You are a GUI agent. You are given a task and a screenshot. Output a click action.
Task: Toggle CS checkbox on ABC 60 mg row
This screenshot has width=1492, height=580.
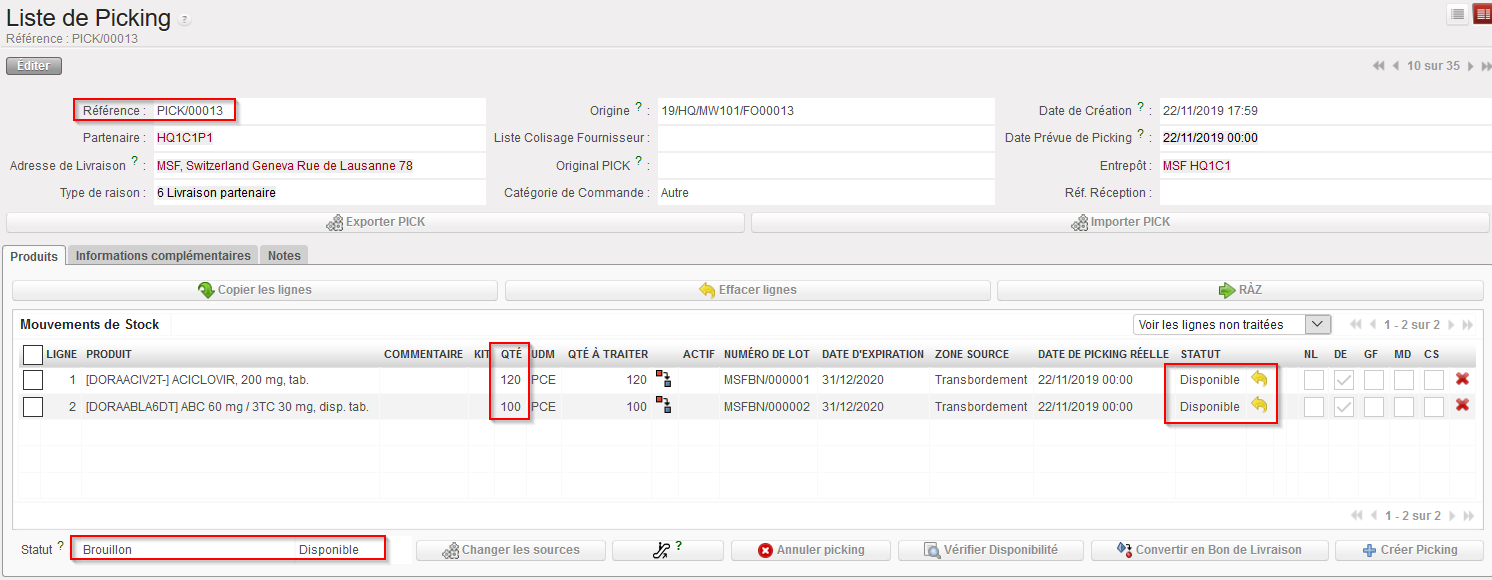click(1433, 407)
